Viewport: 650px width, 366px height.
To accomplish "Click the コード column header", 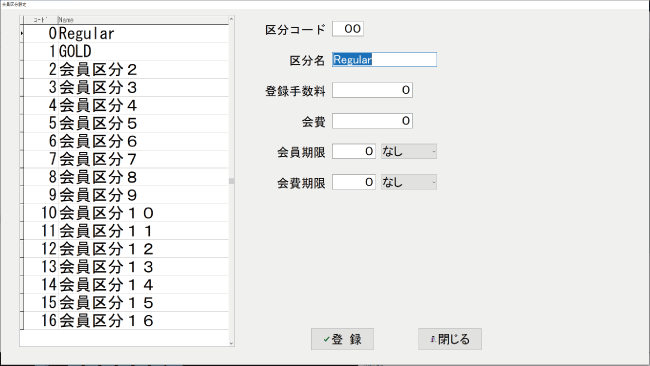I will click(x=41, y=20).
